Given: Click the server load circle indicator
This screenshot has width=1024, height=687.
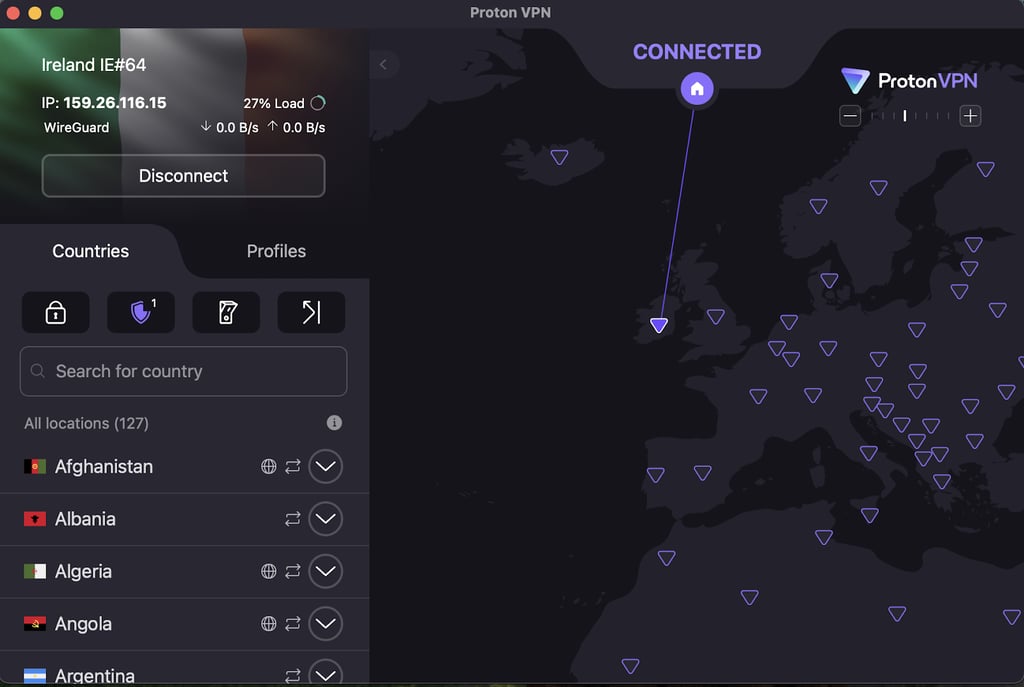Looking at the screenshot, I should coord(318,103).
